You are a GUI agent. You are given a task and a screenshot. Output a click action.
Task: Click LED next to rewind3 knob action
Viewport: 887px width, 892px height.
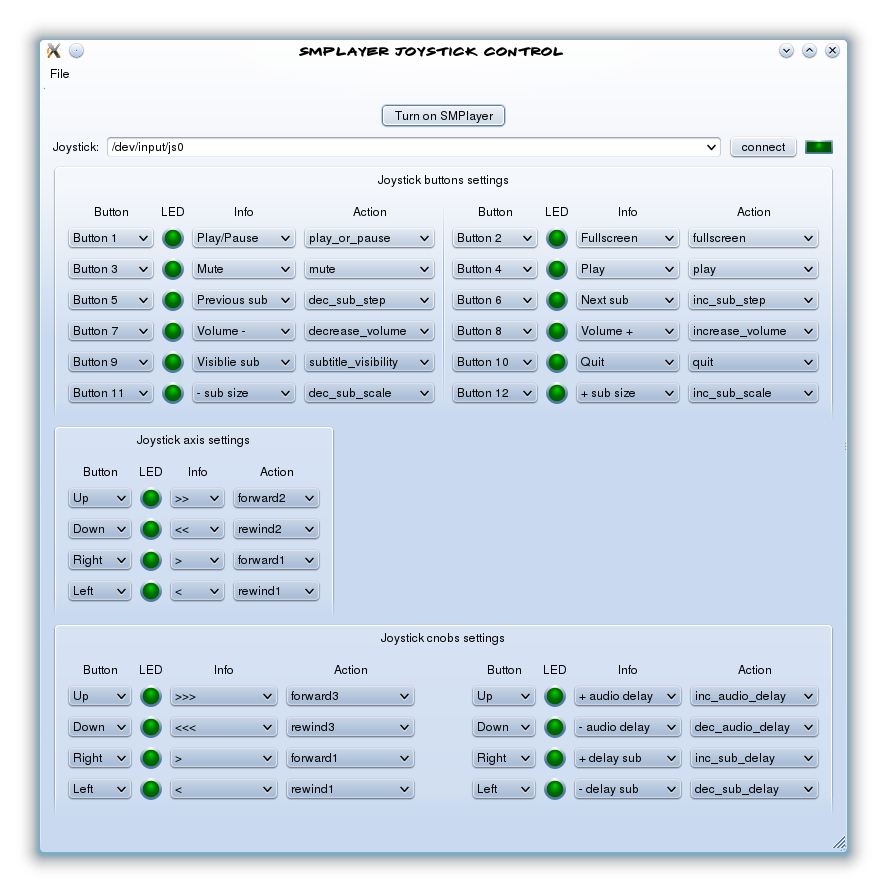pos(151,727)
